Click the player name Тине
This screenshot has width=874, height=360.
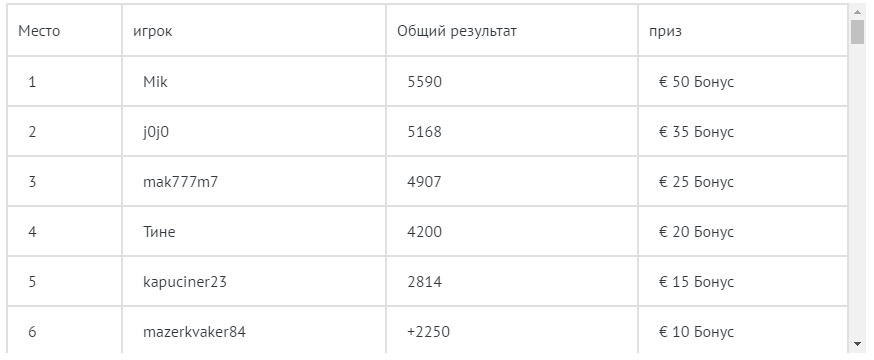[x=159, y=232]
